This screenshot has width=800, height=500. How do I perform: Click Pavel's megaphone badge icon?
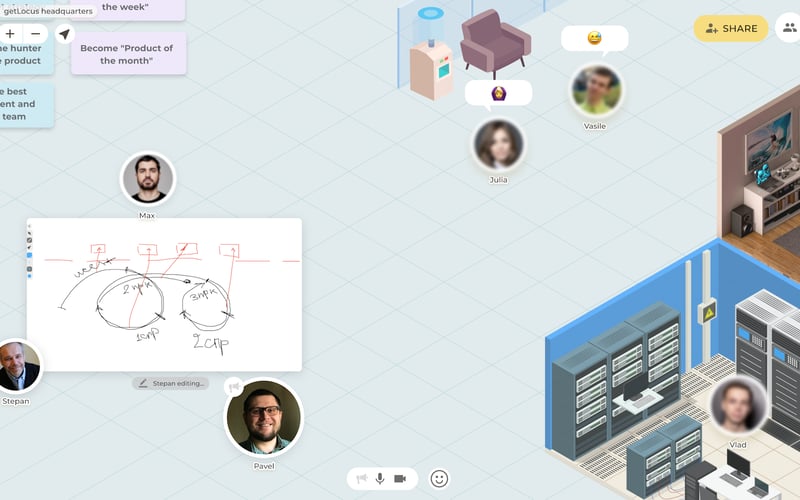pyautogui.click(x=234, y=386)
